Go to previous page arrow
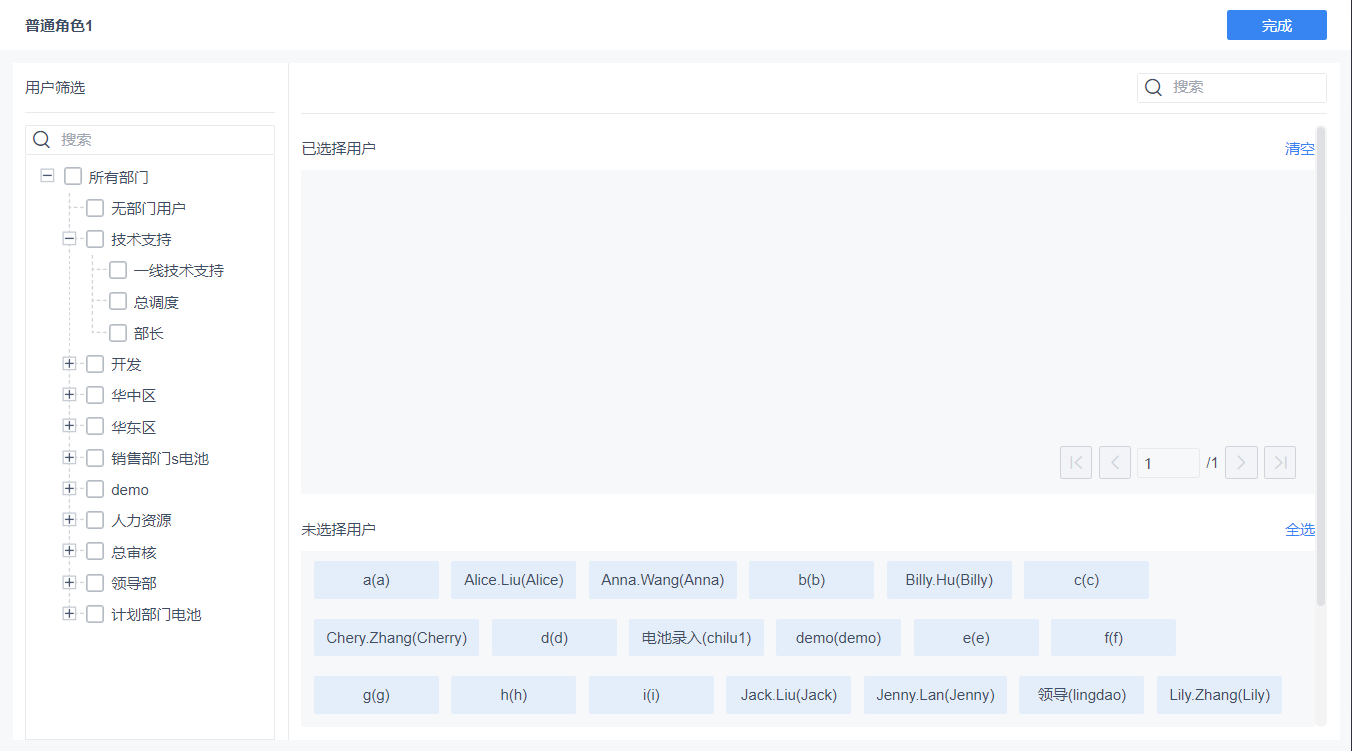The image size is (1352, 751). [1115, 463]
